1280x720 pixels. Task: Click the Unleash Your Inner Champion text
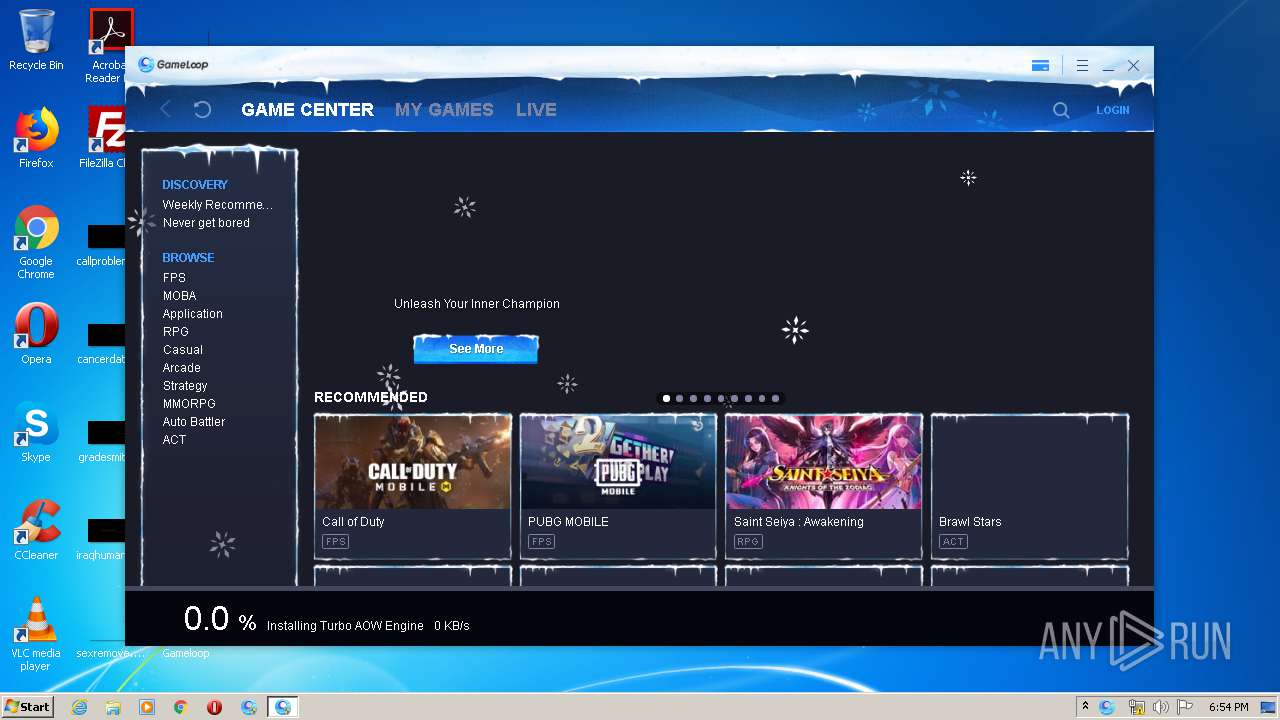coord(477,304)
